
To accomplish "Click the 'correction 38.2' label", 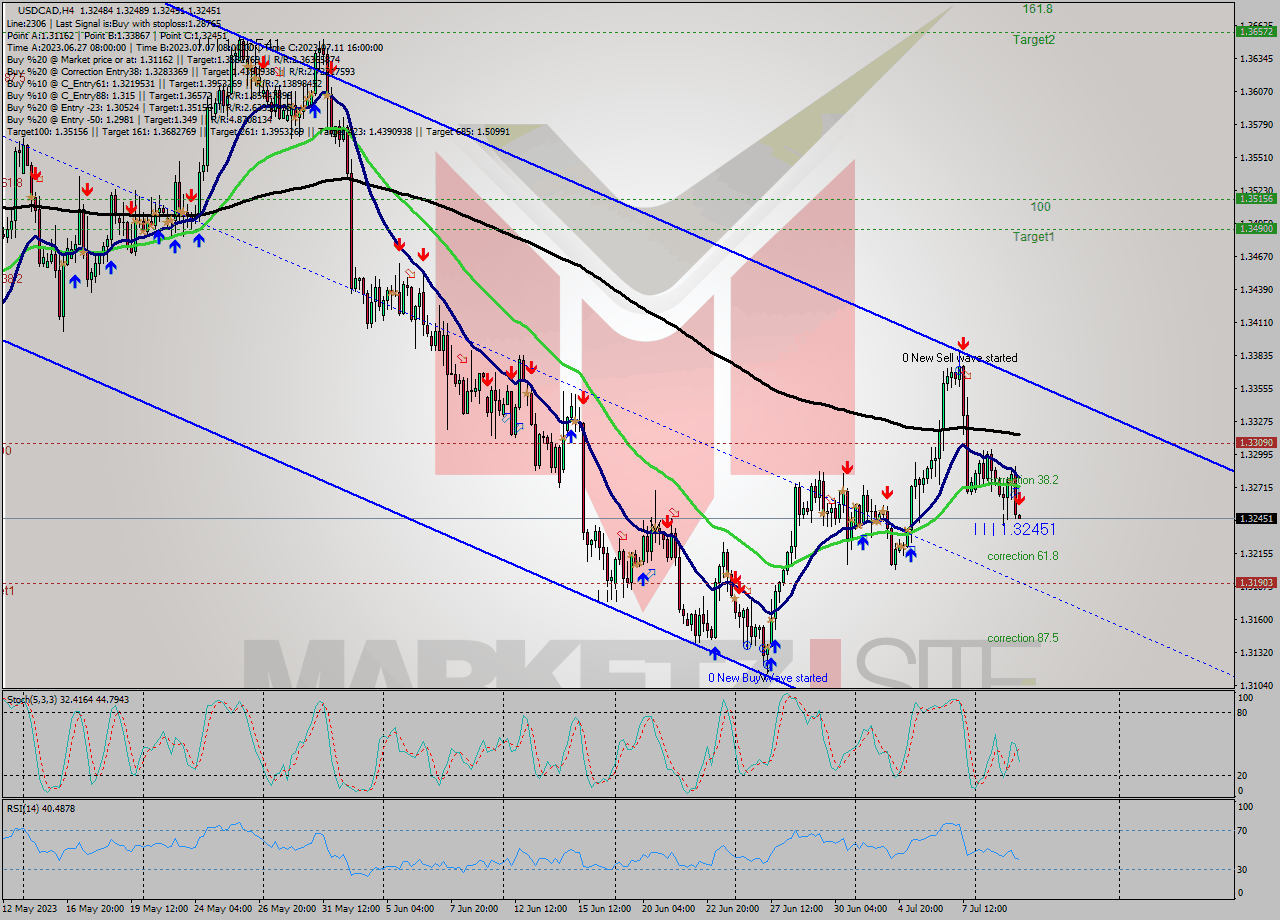I will point(1025,480).
